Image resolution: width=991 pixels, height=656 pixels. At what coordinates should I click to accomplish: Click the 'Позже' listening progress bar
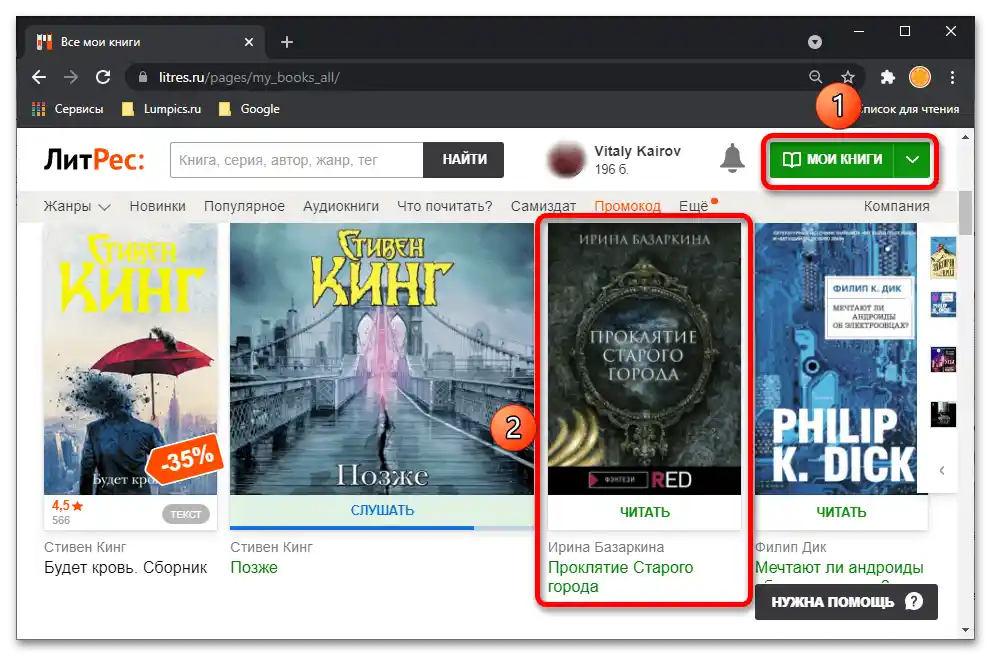[382, 528]
